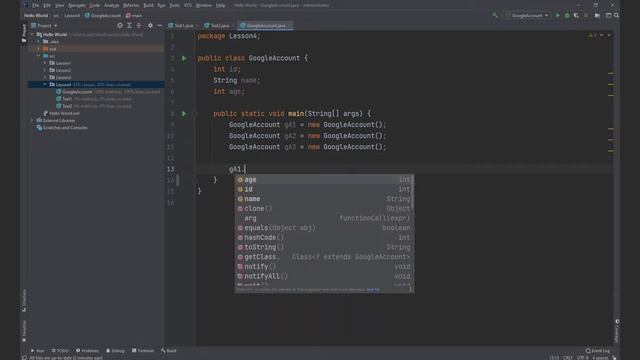Run with coverage using the toolbar shield icon
Screen dimensions: 640x360
coord(576,16)
